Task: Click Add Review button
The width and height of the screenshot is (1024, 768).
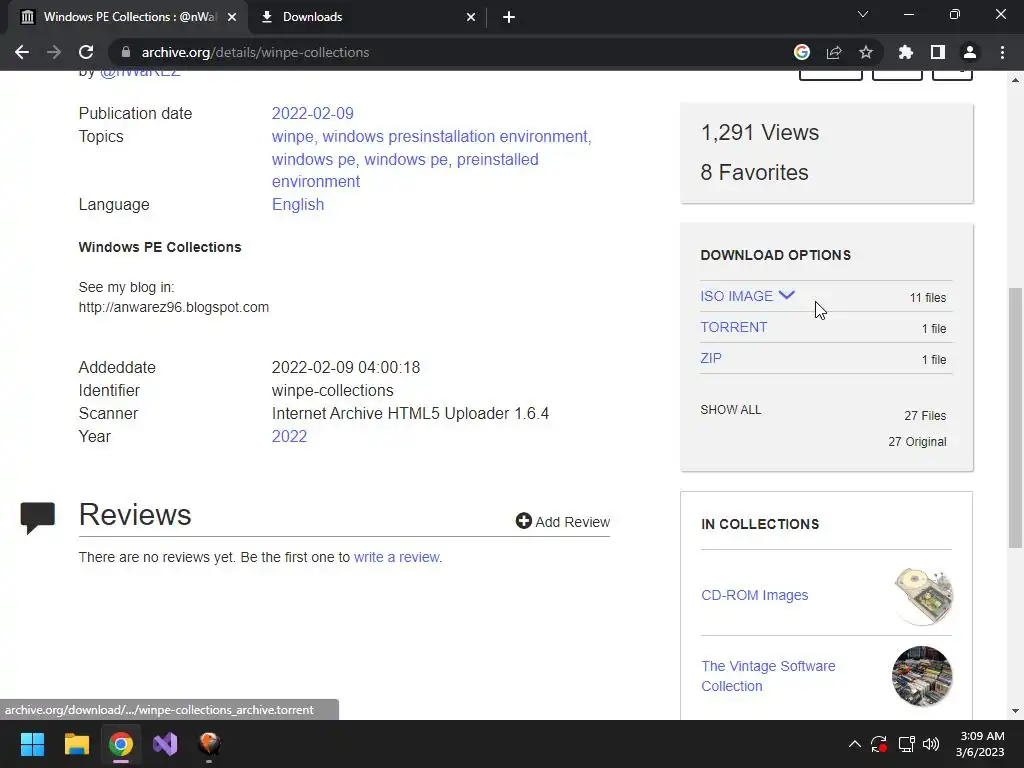Action: pos(562,521)
